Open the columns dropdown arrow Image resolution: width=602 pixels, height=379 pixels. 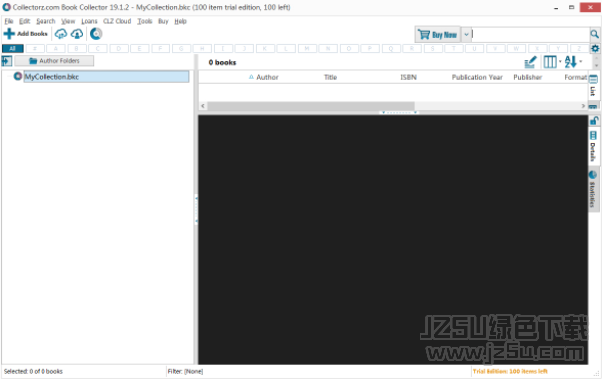click(x=560, y=61)
